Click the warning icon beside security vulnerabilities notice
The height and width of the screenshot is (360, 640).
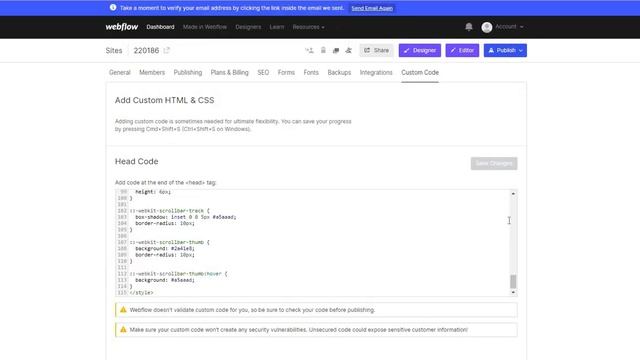tap(123, 329)
